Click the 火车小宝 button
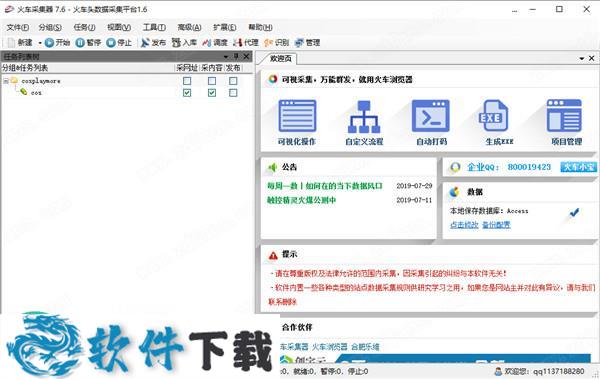 pos(579,167)
